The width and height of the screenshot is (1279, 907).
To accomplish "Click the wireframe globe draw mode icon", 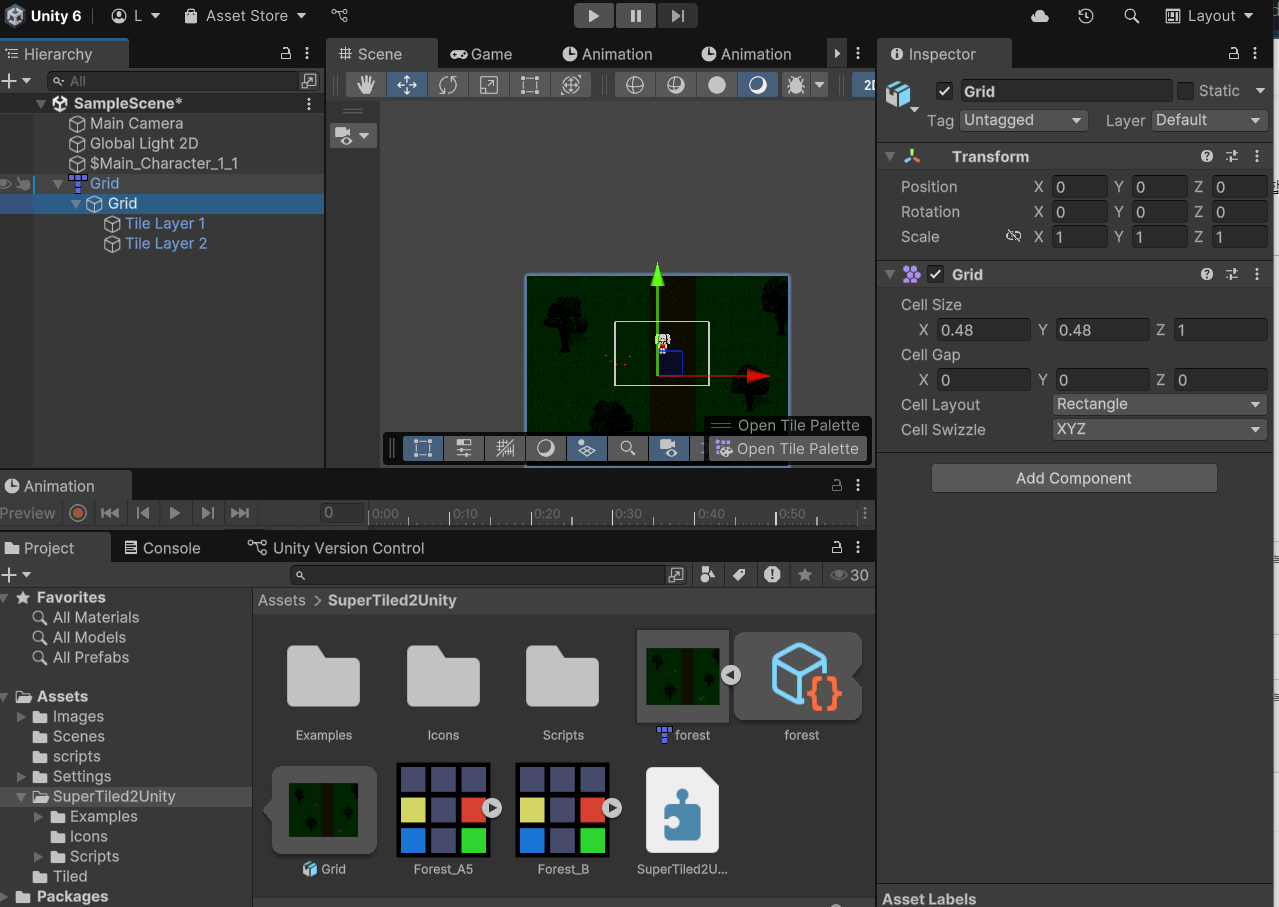I will pos(634,85).
